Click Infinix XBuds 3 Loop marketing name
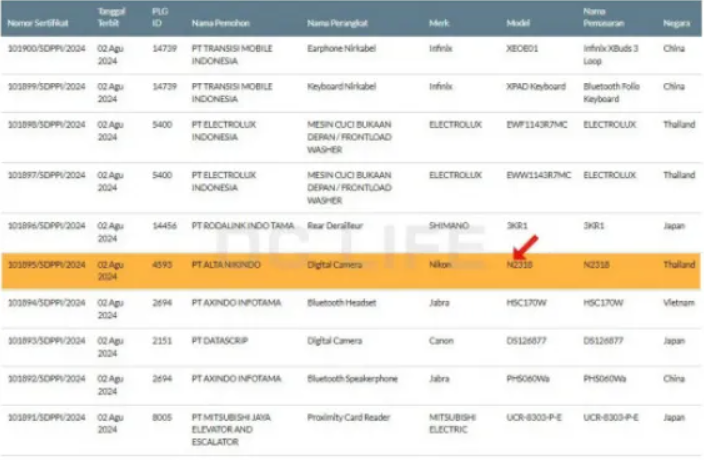The height and width of the screenshot is (460, 704). [x=611, y=54]
